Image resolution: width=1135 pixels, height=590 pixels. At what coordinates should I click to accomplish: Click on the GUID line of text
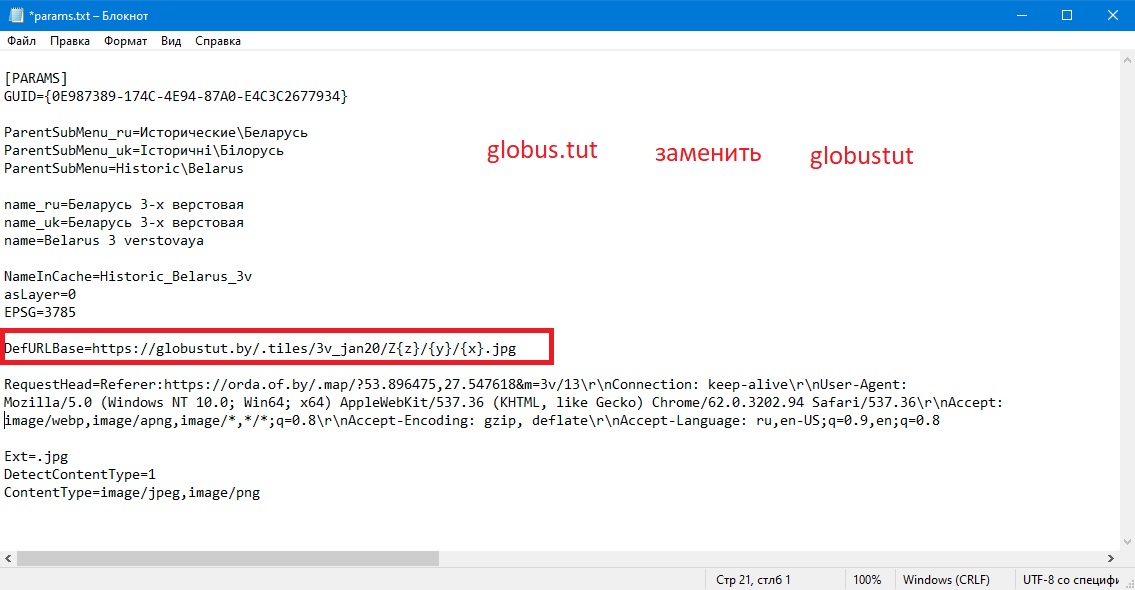tap(175, 96)
